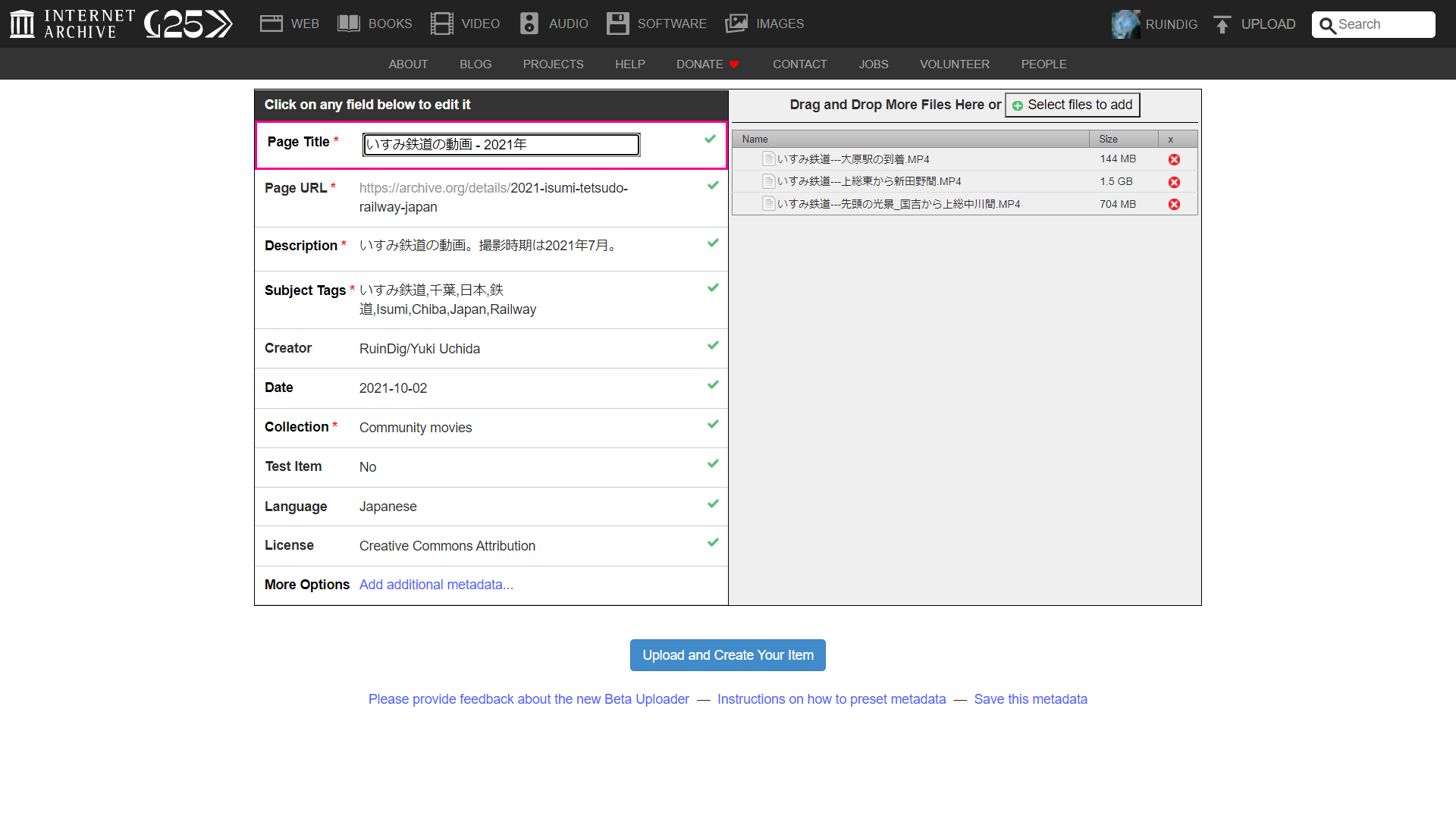Click Select files to add button

click(x=1072, y=105)
